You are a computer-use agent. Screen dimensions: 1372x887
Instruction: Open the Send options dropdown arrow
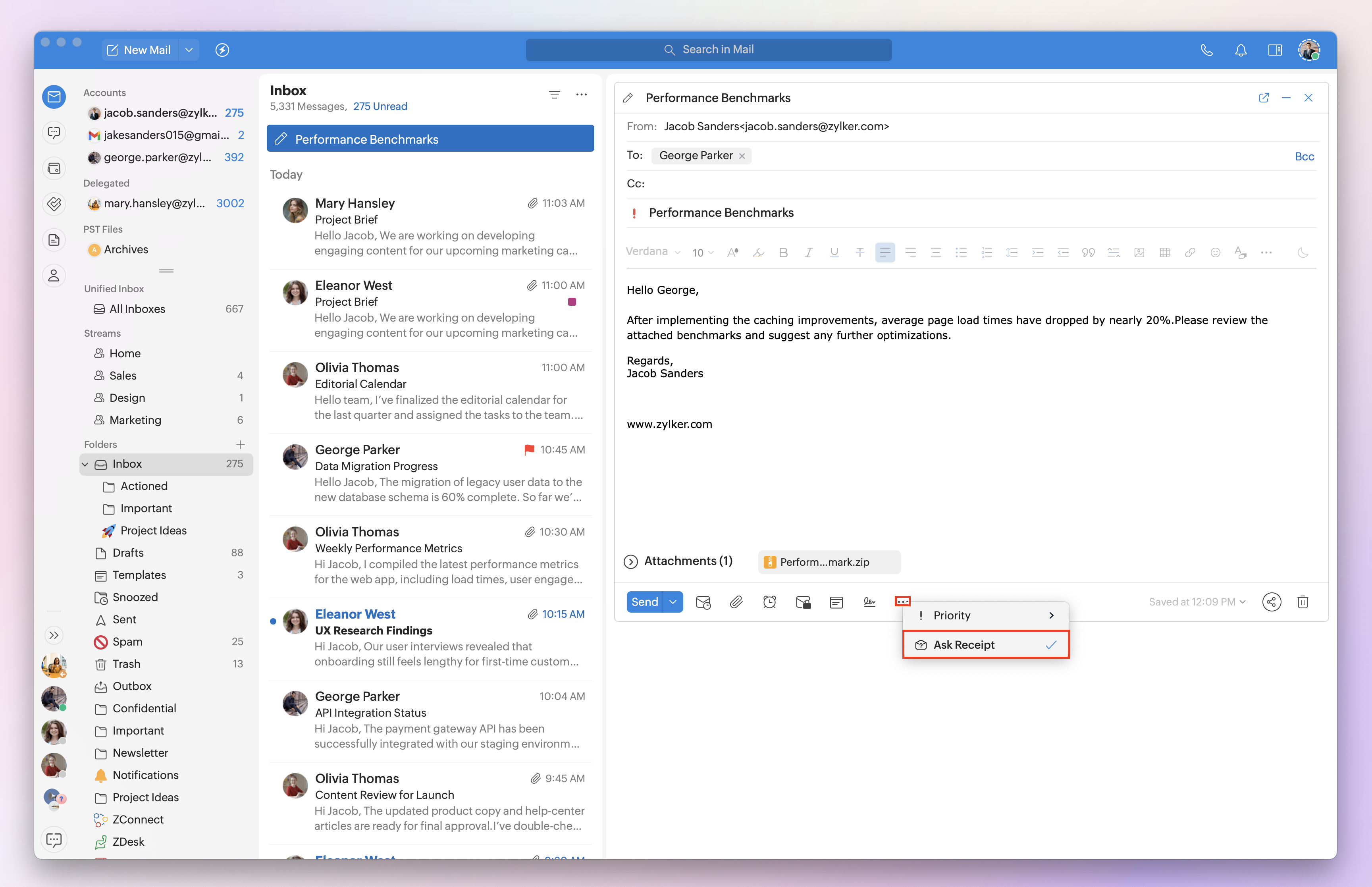coord(673,602)
